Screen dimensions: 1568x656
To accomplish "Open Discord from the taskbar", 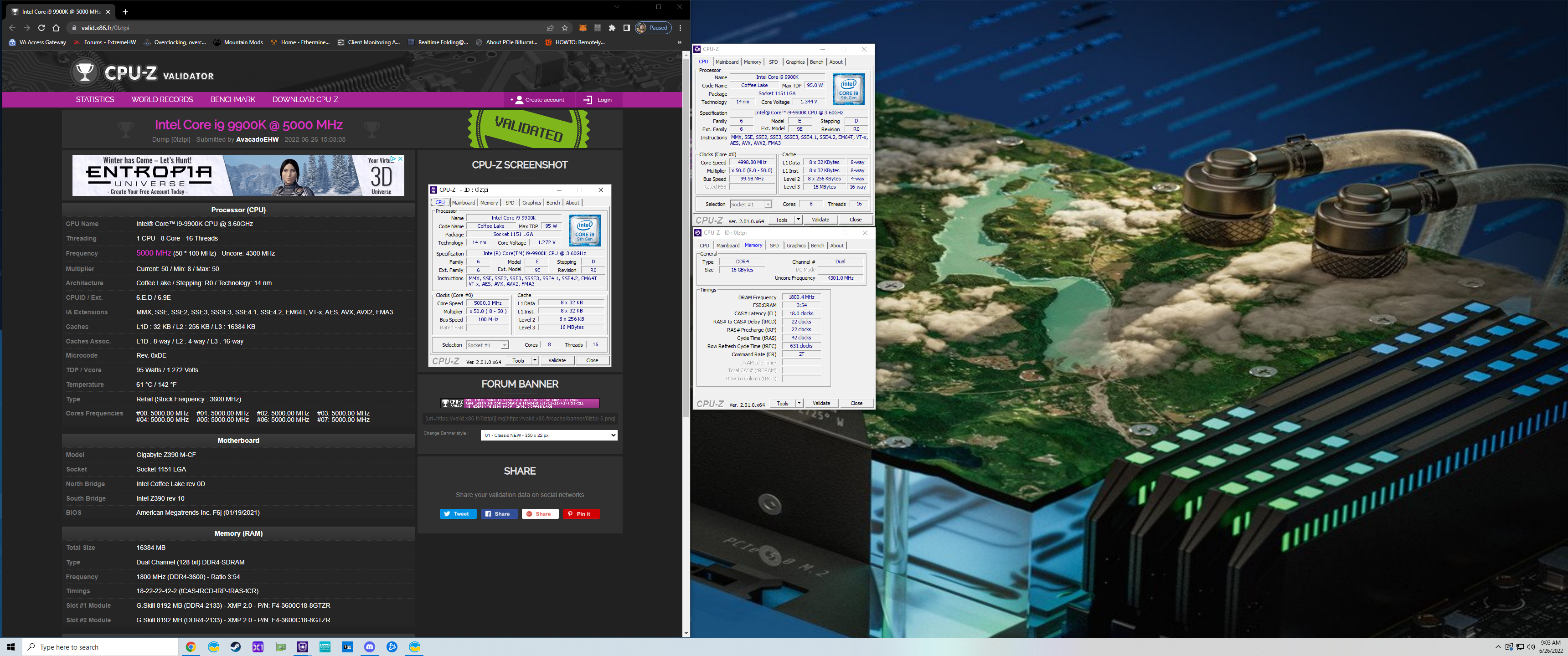I will click(x=370, y=647).
